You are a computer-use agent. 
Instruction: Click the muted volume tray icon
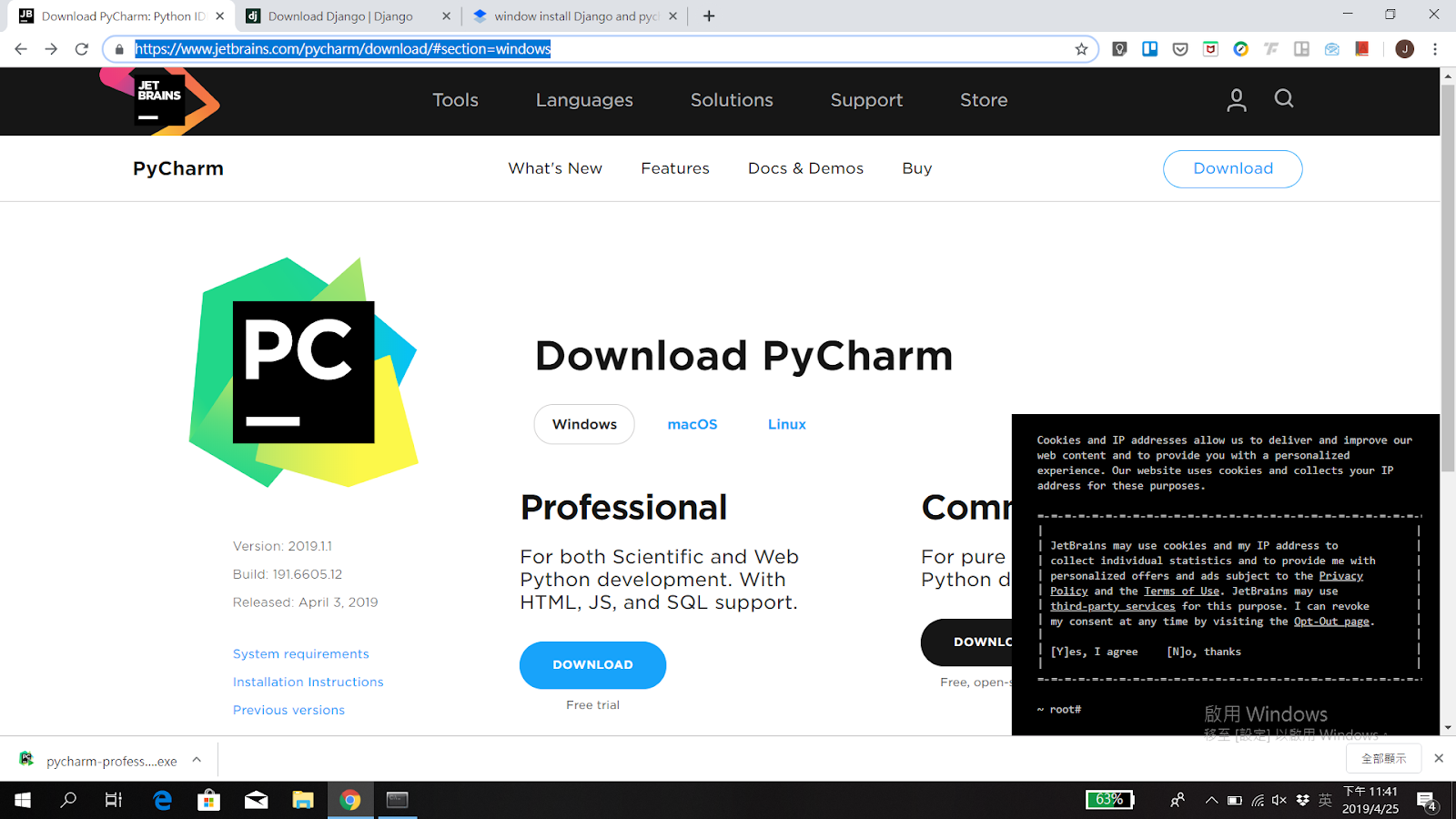point(1279,800)
